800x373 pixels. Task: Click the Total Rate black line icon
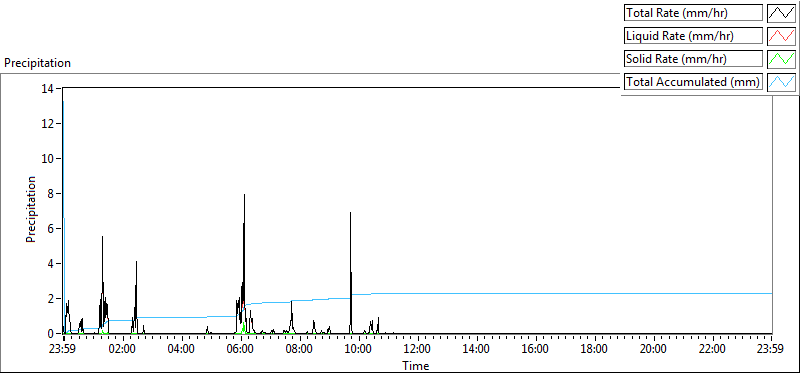click(781, 12)
